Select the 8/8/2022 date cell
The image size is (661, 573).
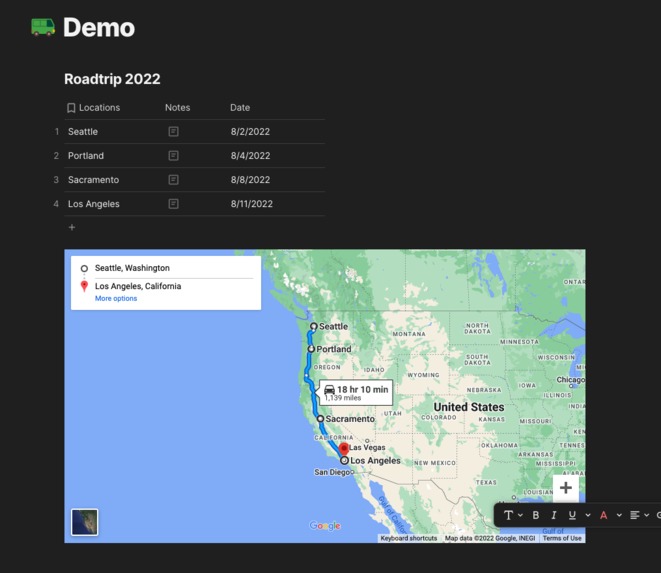(x=250, y=180)
